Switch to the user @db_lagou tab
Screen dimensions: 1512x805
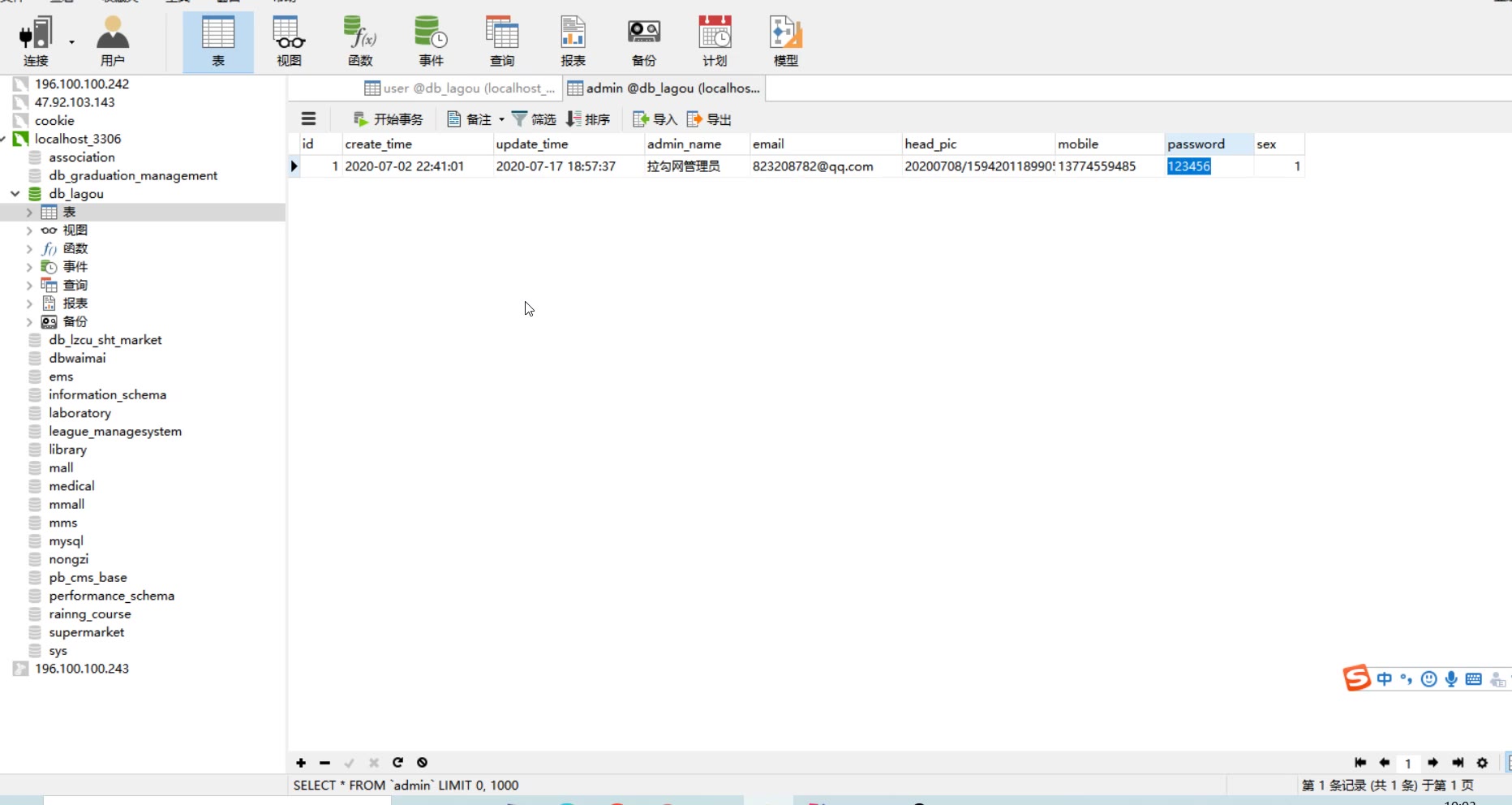(460, 88)
